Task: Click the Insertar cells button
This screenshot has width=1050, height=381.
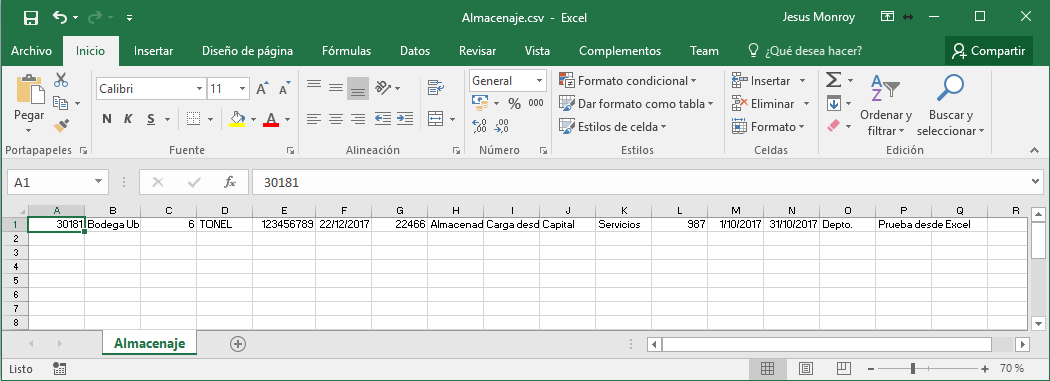Action: (769, 81)
